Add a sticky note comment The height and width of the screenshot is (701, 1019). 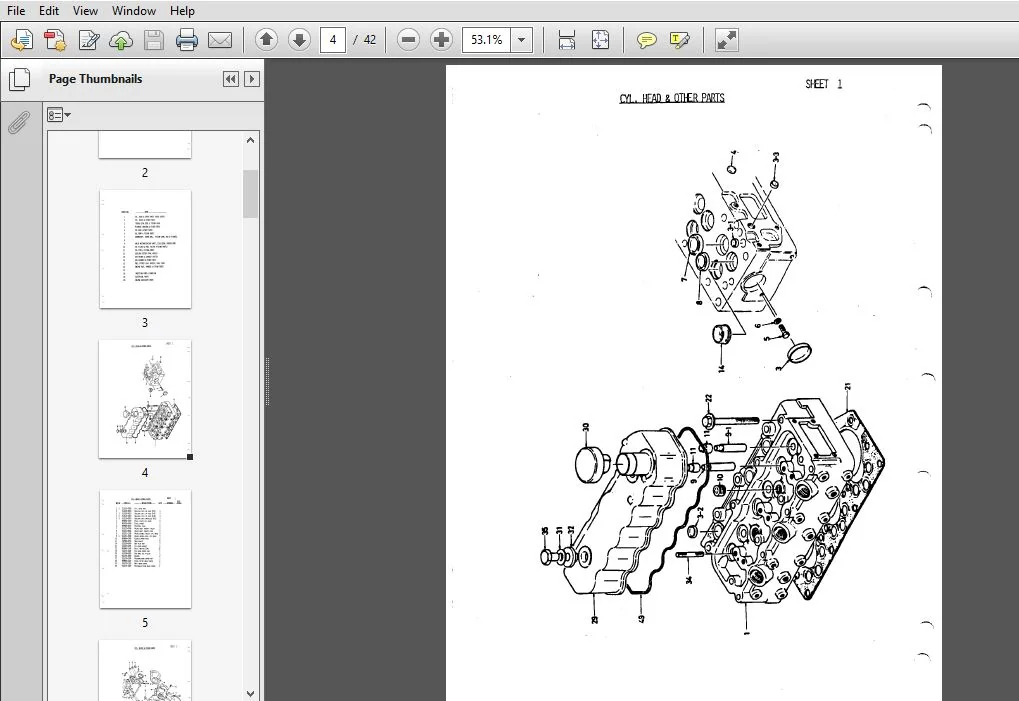click(x=646, y=40)
